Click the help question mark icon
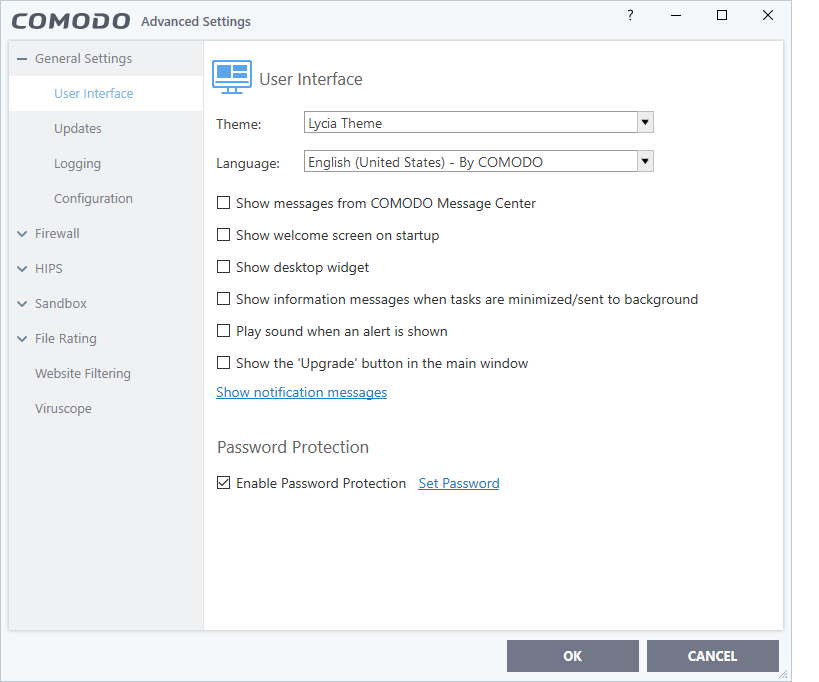This screenshot has height=682, width=819. click(x=630, y=16)
